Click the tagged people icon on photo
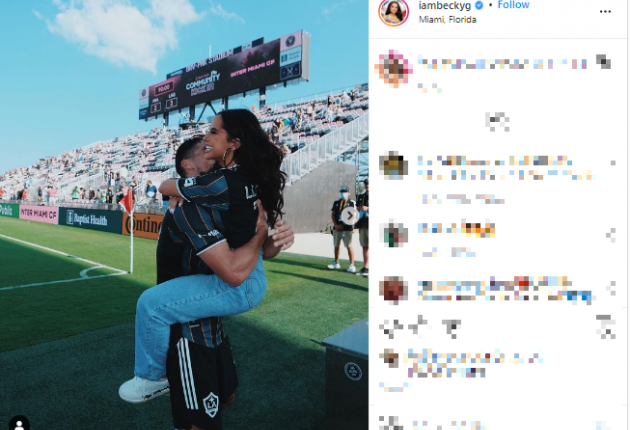Screen dimensions: 630x430 [x=19, y=424]
